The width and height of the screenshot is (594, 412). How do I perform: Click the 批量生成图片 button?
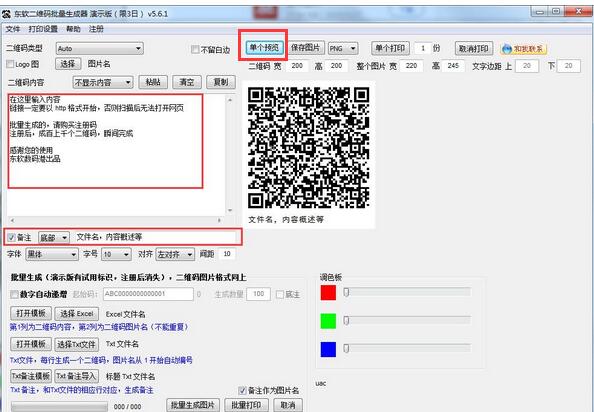tap(193, 405)
